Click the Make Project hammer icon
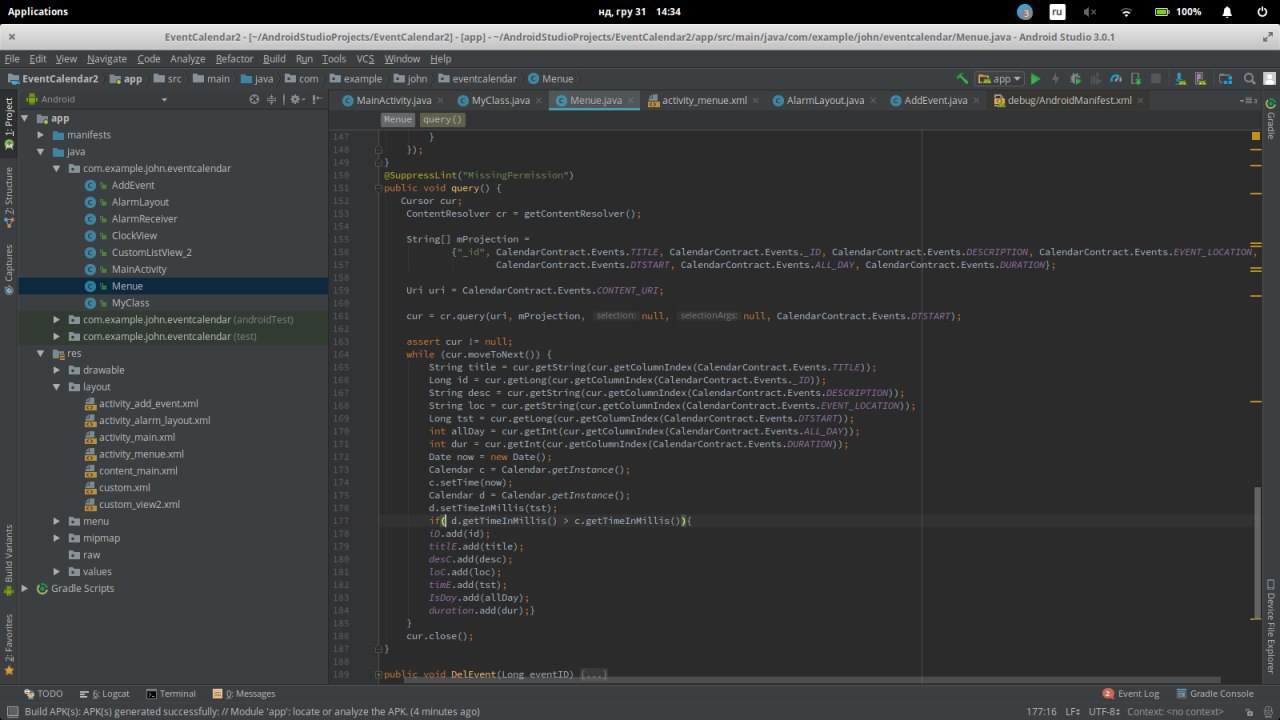The image size is (1280, 720). tap(962, 79)
